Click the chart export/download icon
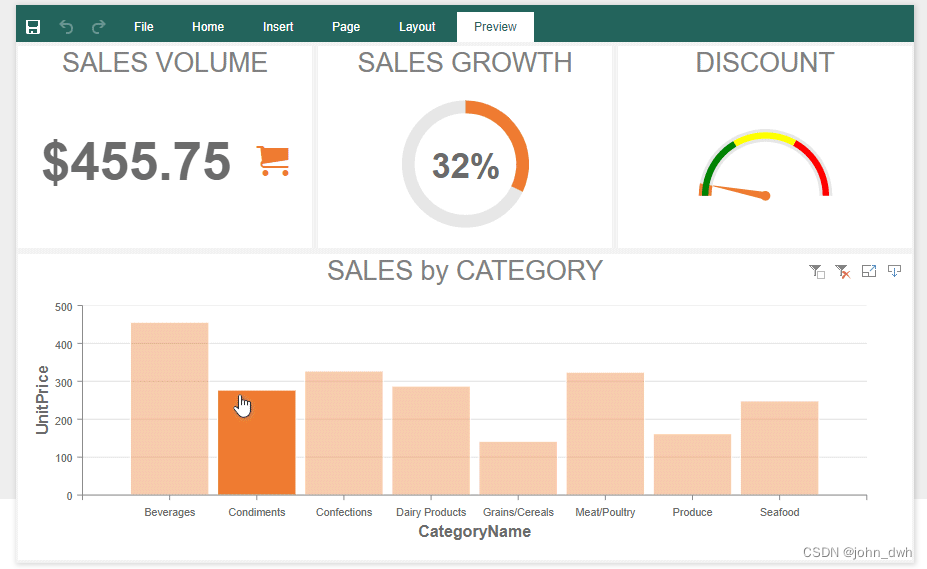Image resolution: width=927 pixels, height=569 pixels. click(895, 271)
